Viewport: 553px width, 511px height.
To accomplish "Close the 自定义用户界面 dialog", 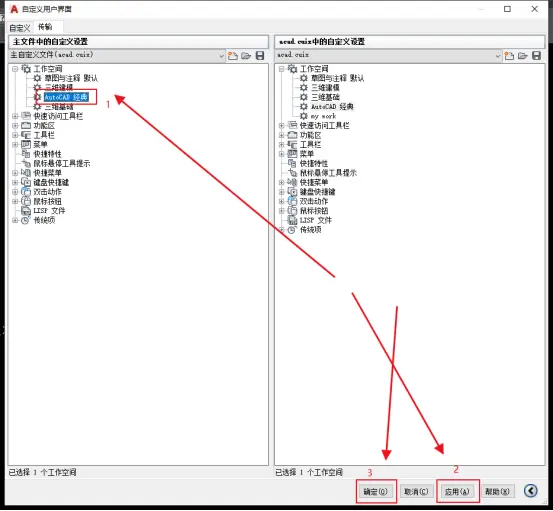I will 535,9.
